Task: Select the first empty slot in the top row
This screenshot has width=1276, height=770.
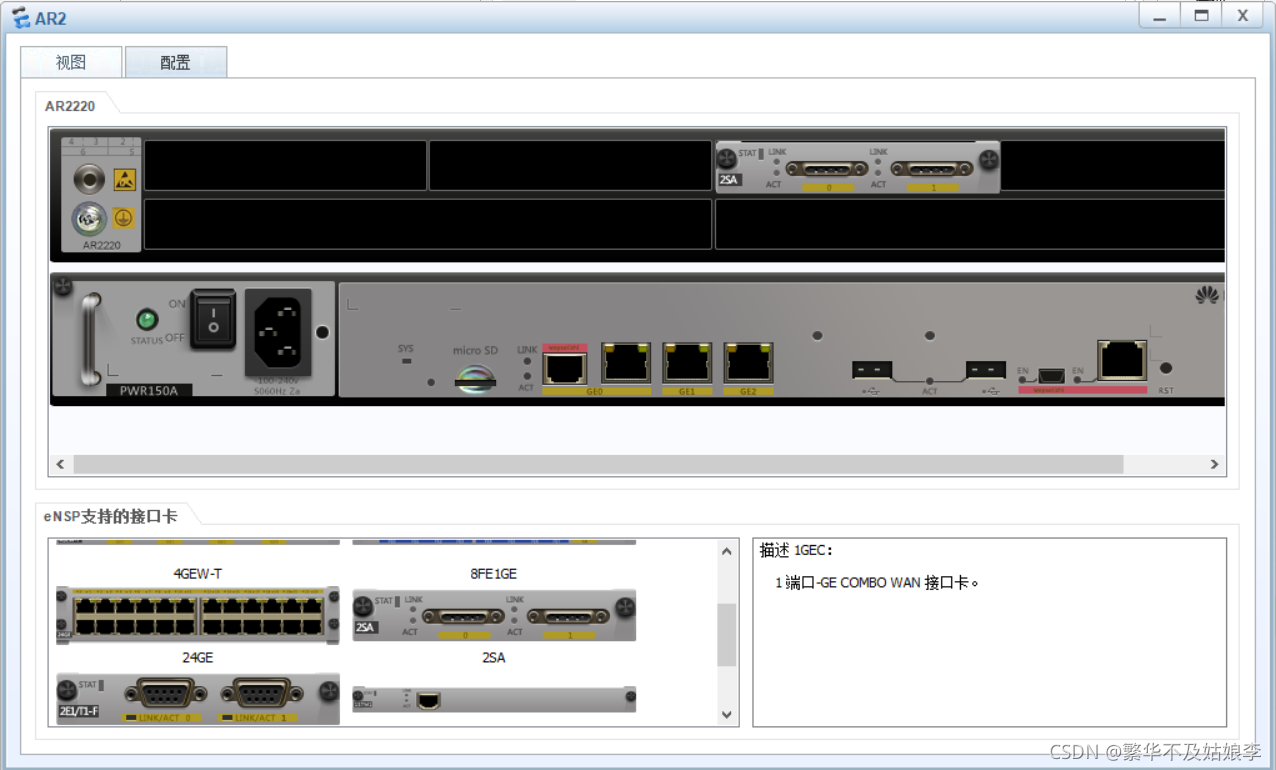Action: [x=286, y=166]
